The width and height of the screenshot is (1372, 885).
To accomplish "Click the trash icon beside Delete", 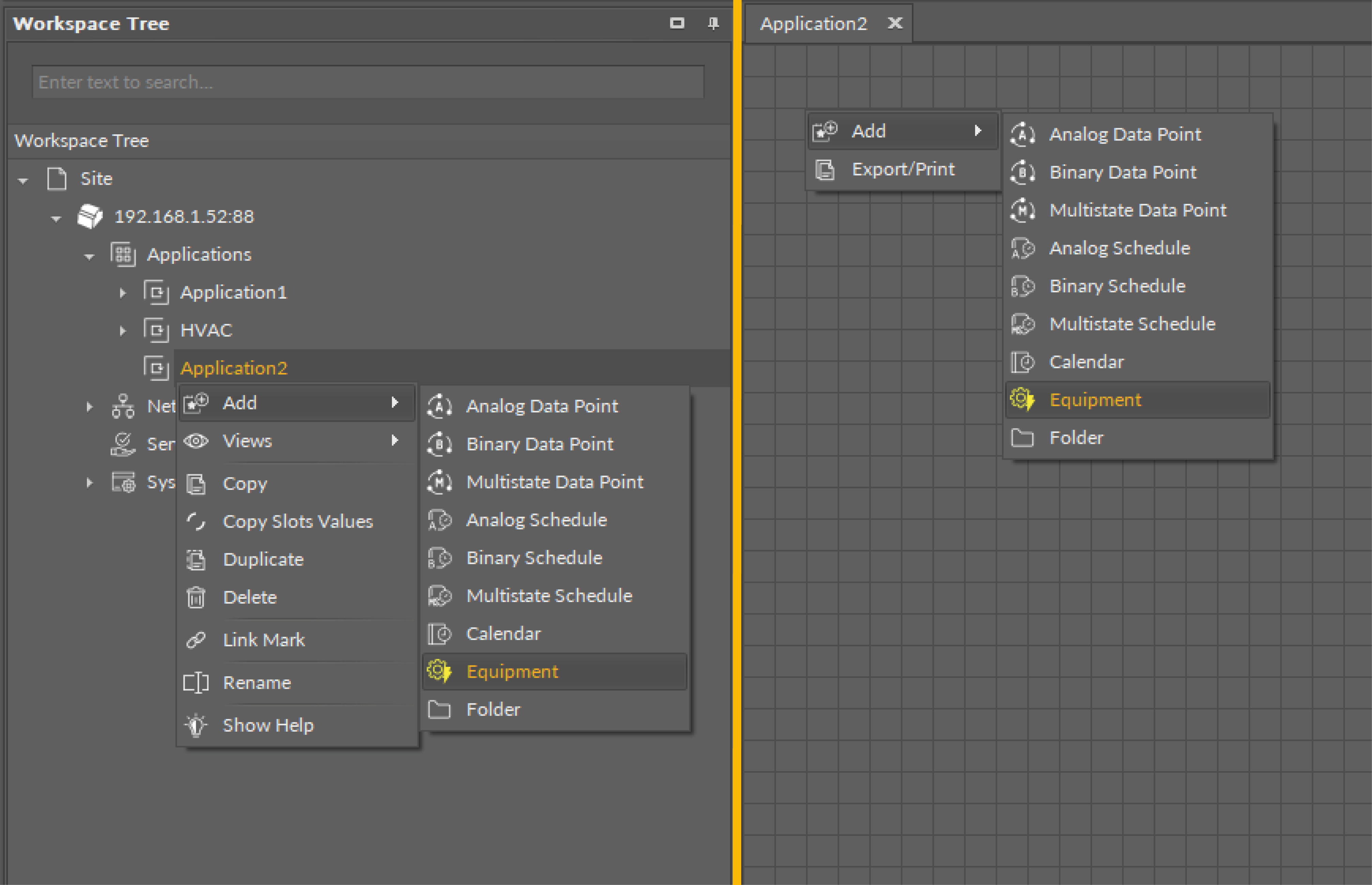I will [196, 598].
